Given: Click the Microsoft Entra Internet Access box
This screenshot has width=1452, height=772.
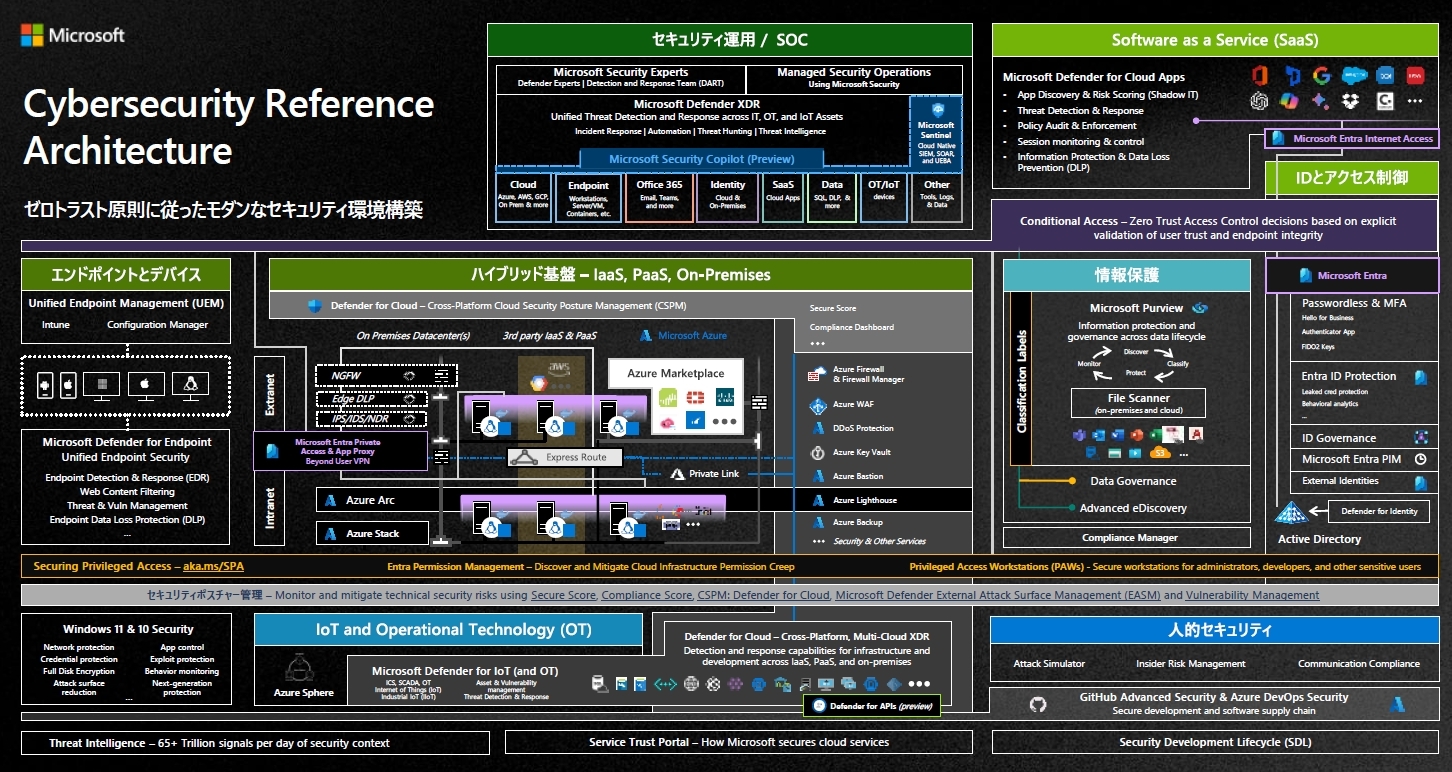Looking at the screenshot, I should [1353, 139].
